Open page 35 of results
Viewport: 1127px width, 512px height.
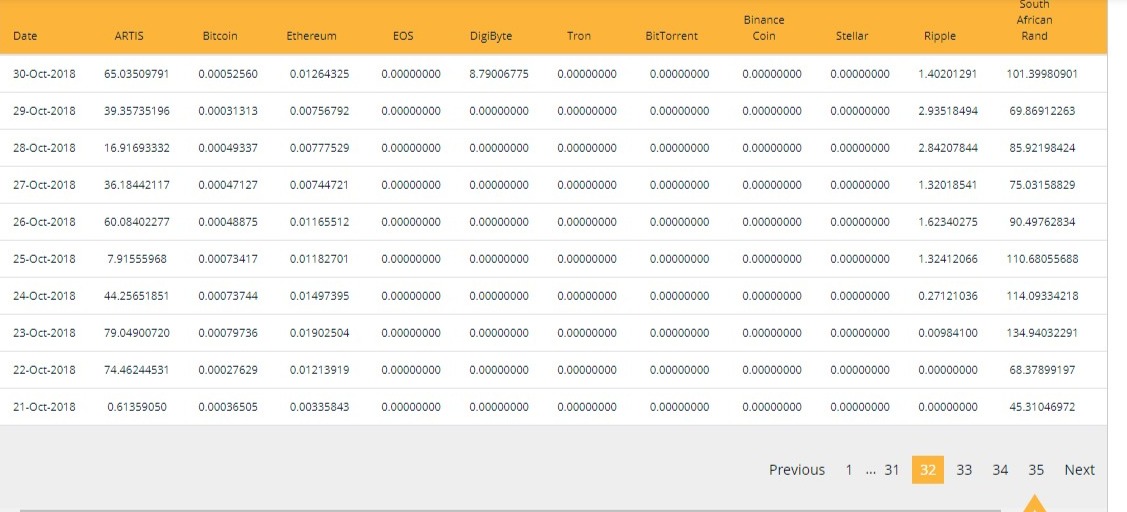pos(1036,470)
